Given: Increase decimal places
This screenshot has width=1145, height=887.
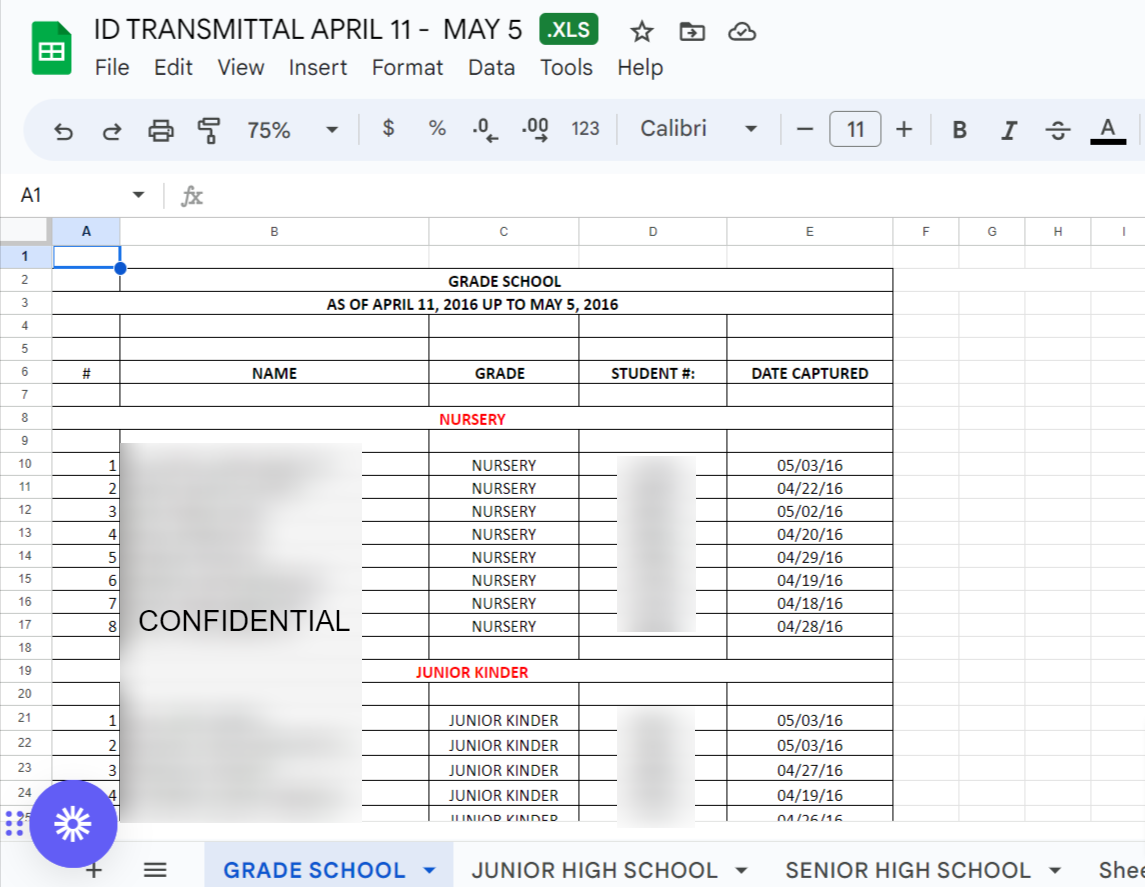Looking at the screenshot, I should pyautogui.click(x=535, y=129).
